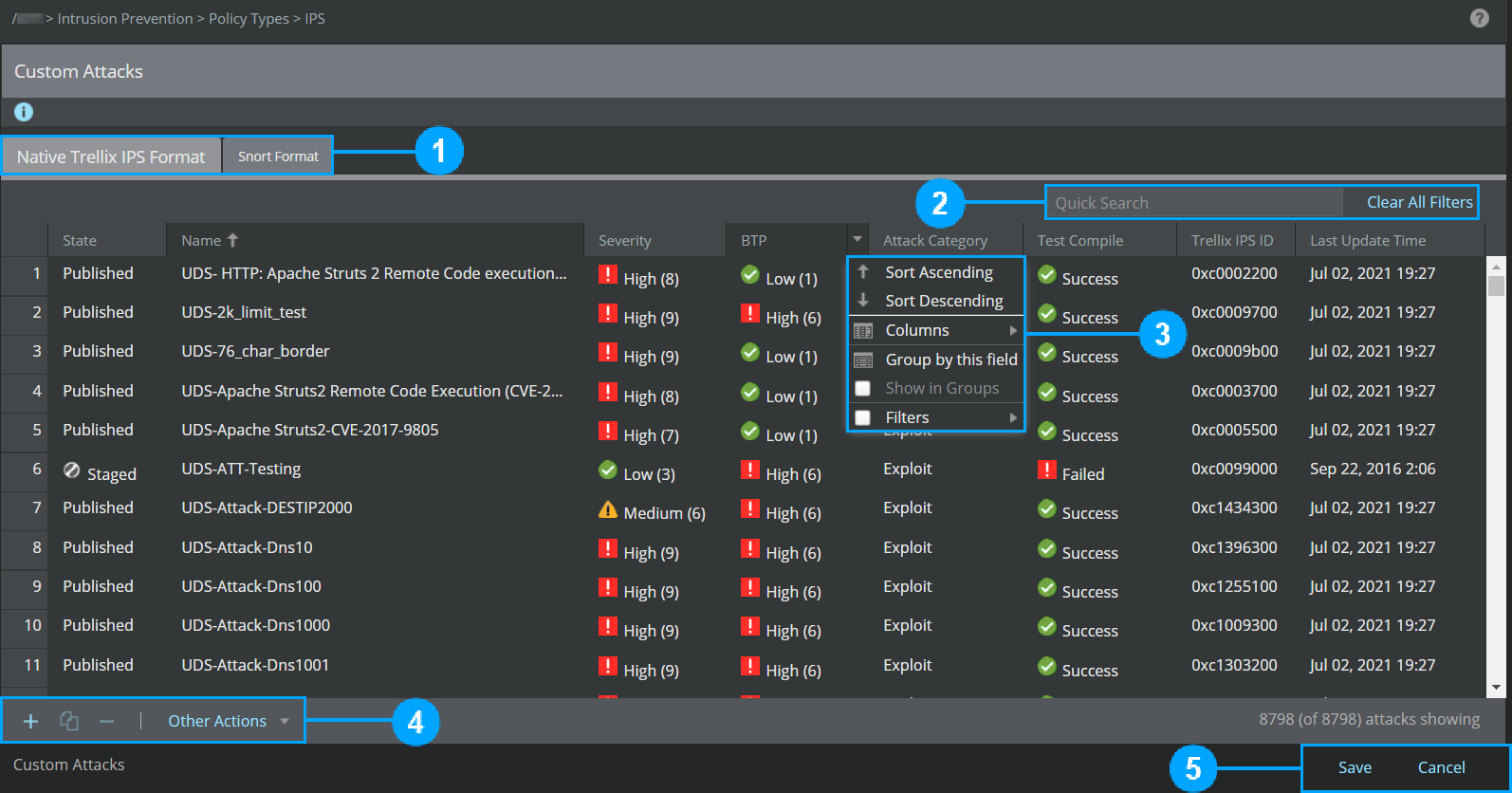Add a new custom attack with plus icon
The height and width of the screenshot is (793, 1512).
click(30, 721)
